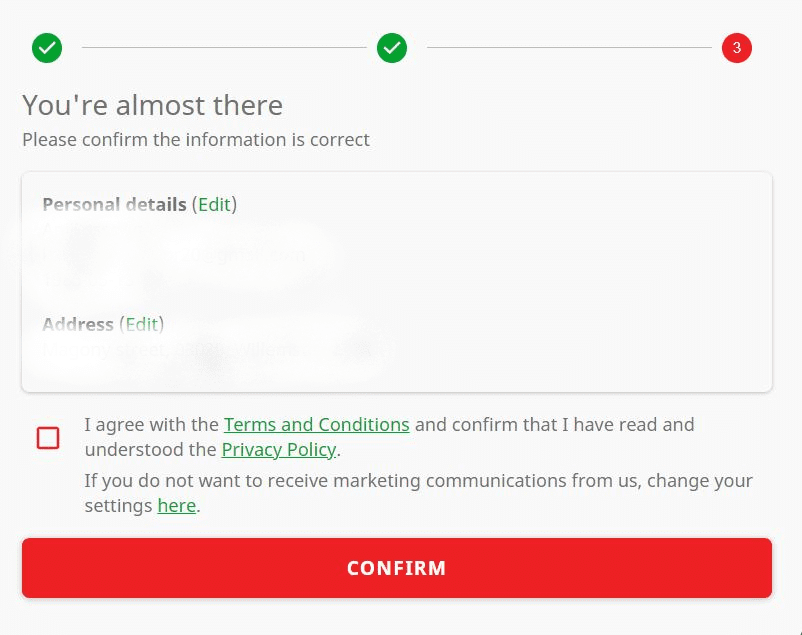
Task: Open the Terms and Conditions link
Action: pyautogui.click(x=317, y=424)
